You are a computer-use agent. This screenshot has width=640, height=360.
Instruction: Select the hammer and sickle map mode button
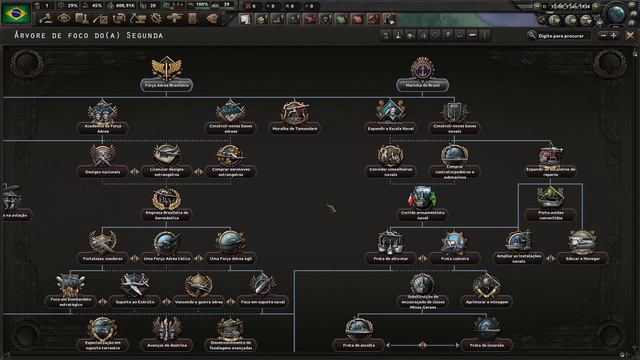pyautogui.click(x=373, y=19)
